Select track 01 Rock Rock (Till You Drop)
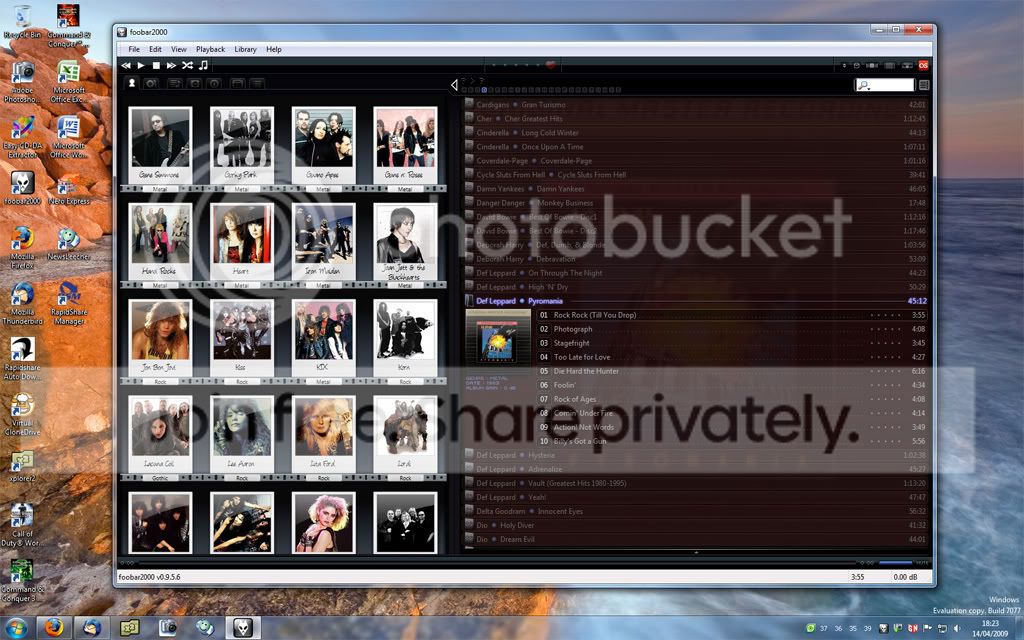 click(732, 315)
